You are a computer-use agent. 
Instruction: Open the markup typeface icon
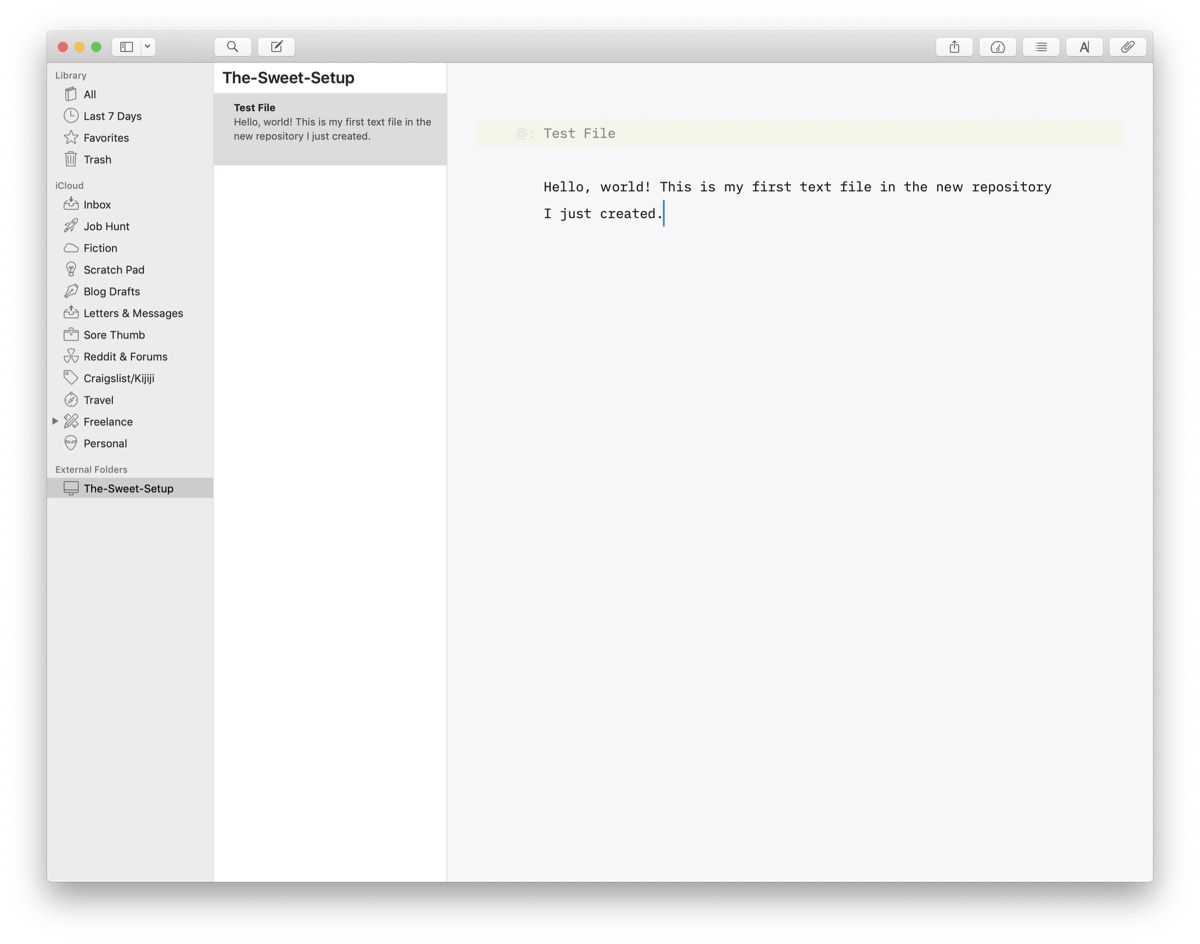click(x=1084, y=47)
